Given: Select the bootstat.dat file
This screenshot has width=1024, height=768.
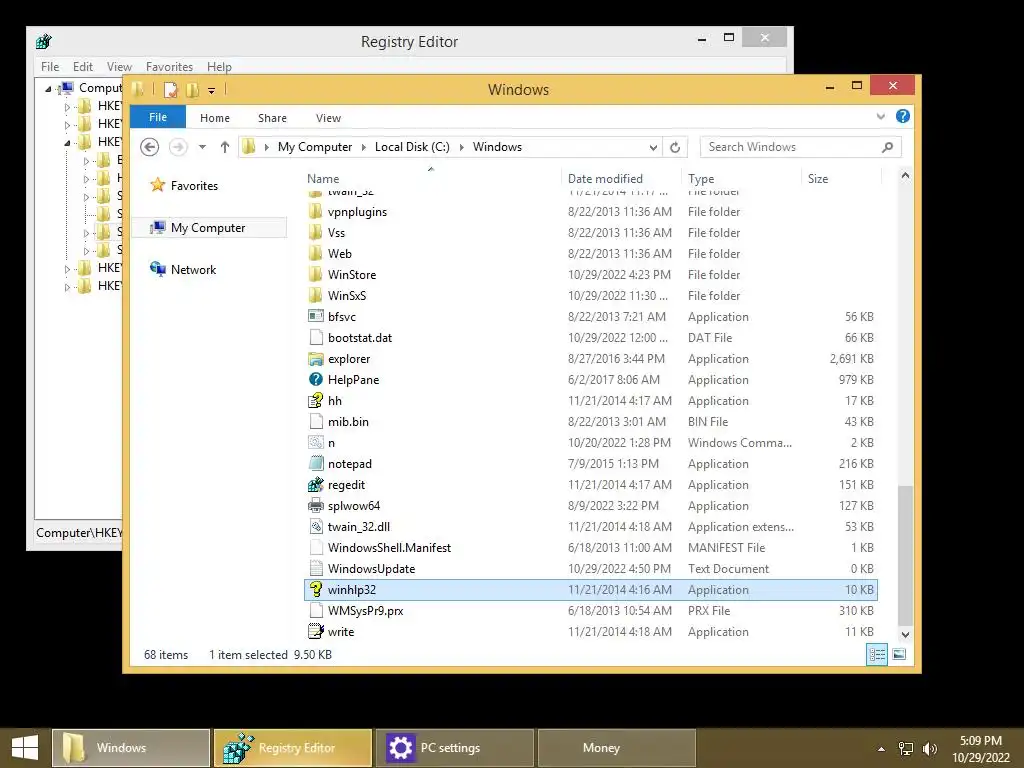Looking at the screenshot, I should coord(591,338).
